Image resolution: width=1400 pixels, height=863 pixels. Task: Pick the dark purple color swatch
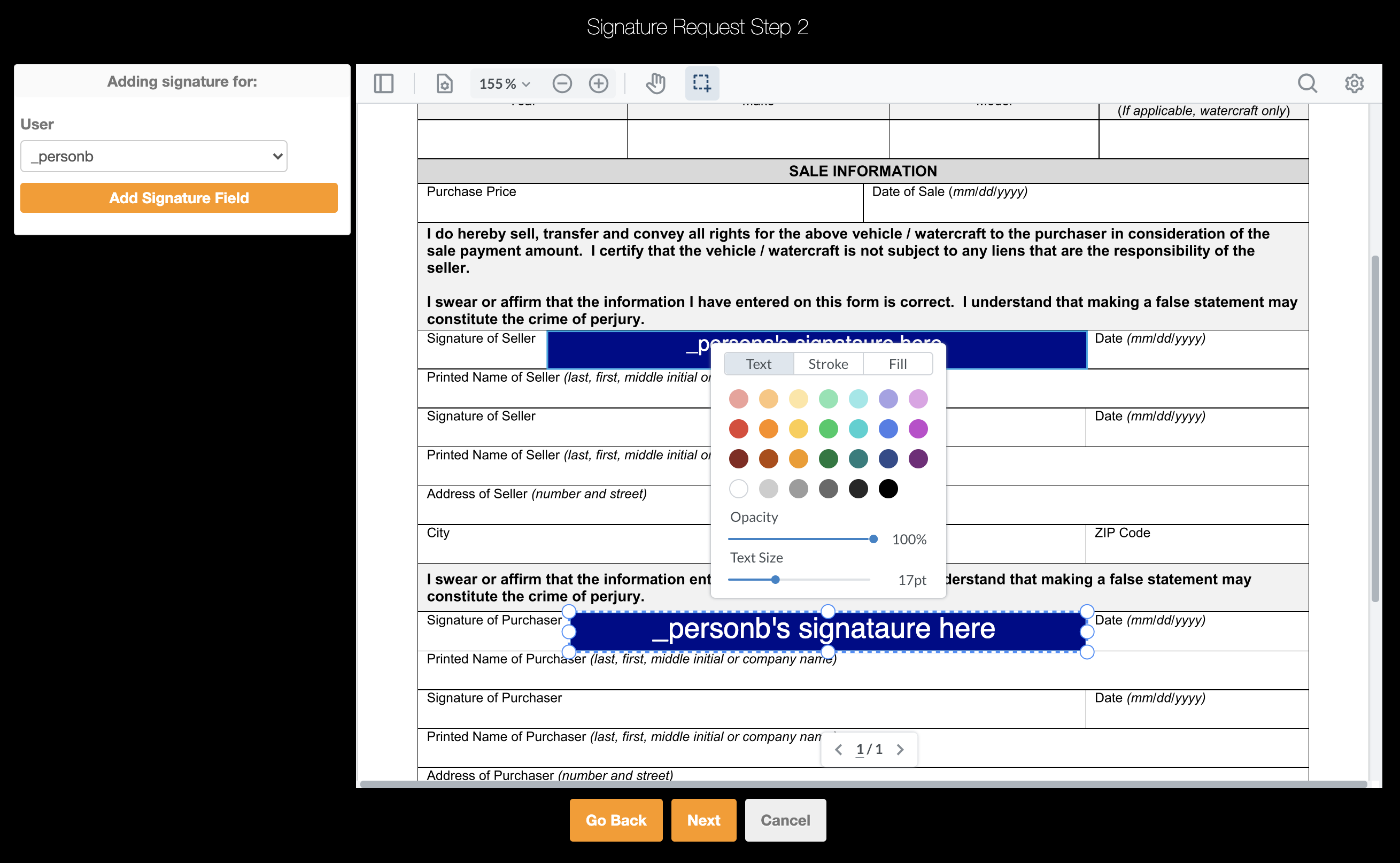(x=918, y=459)
